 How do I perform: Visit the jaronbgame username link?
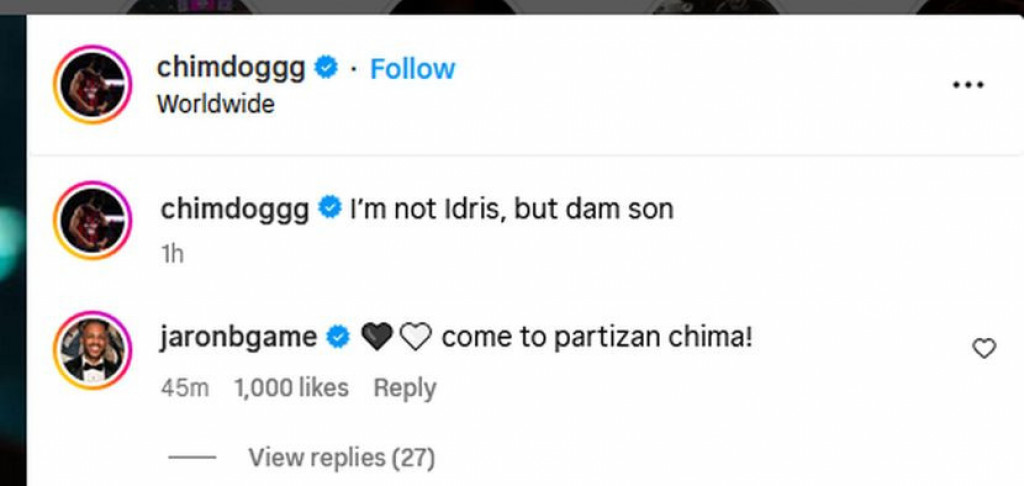pos(238,338)
